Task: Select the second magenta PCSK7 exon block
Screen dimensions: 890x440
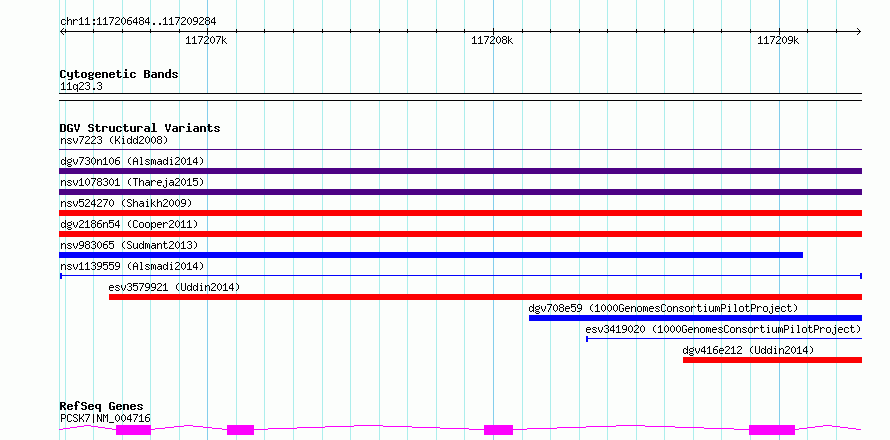Action: pos(241,430)
